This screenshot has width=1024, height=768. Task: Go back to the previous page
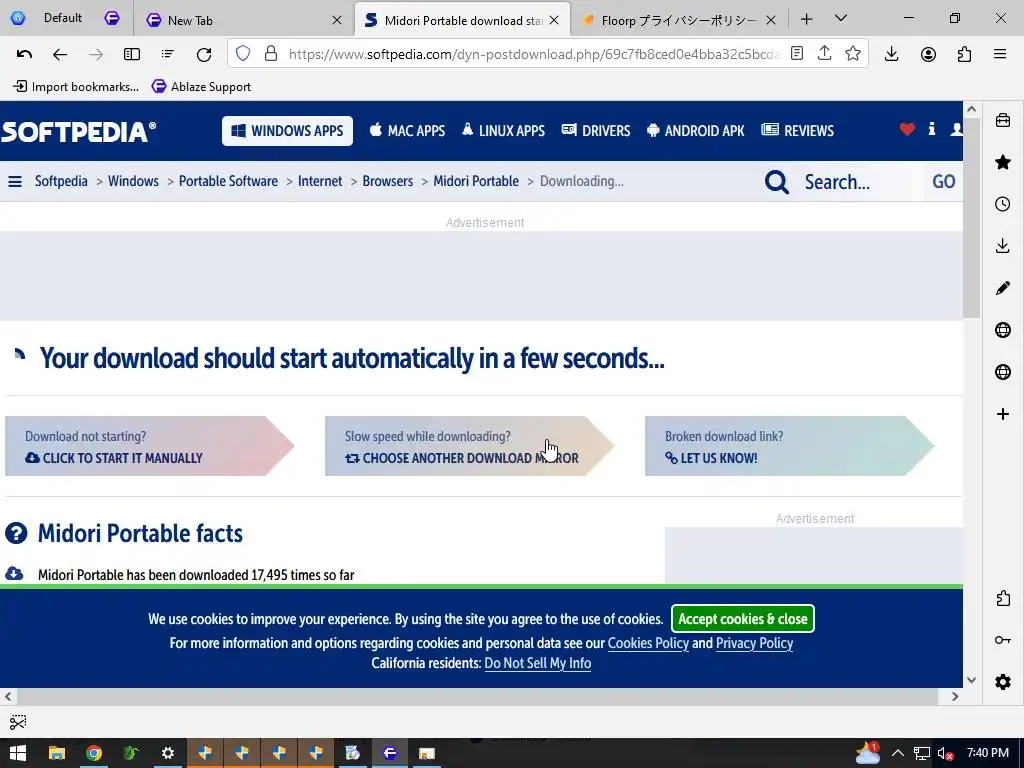click(59, 54)
